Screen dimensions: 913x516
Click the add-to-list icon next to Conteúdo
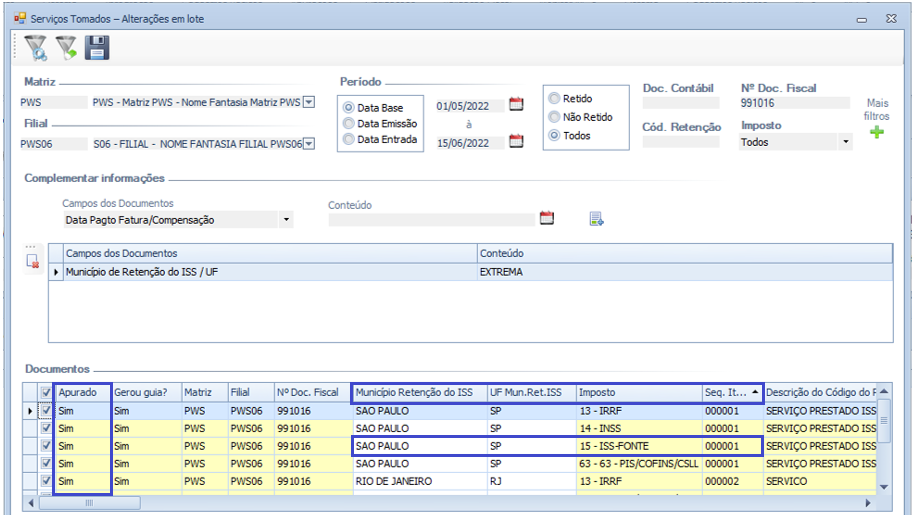[596, 218]
